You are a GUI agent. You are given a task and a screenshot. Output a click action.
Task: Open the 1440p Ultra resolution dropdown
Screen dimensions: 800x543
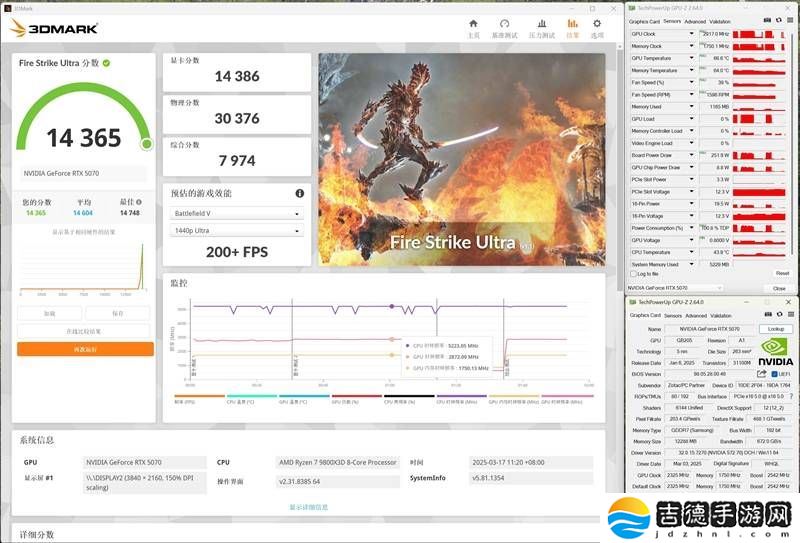click(236, 231)
